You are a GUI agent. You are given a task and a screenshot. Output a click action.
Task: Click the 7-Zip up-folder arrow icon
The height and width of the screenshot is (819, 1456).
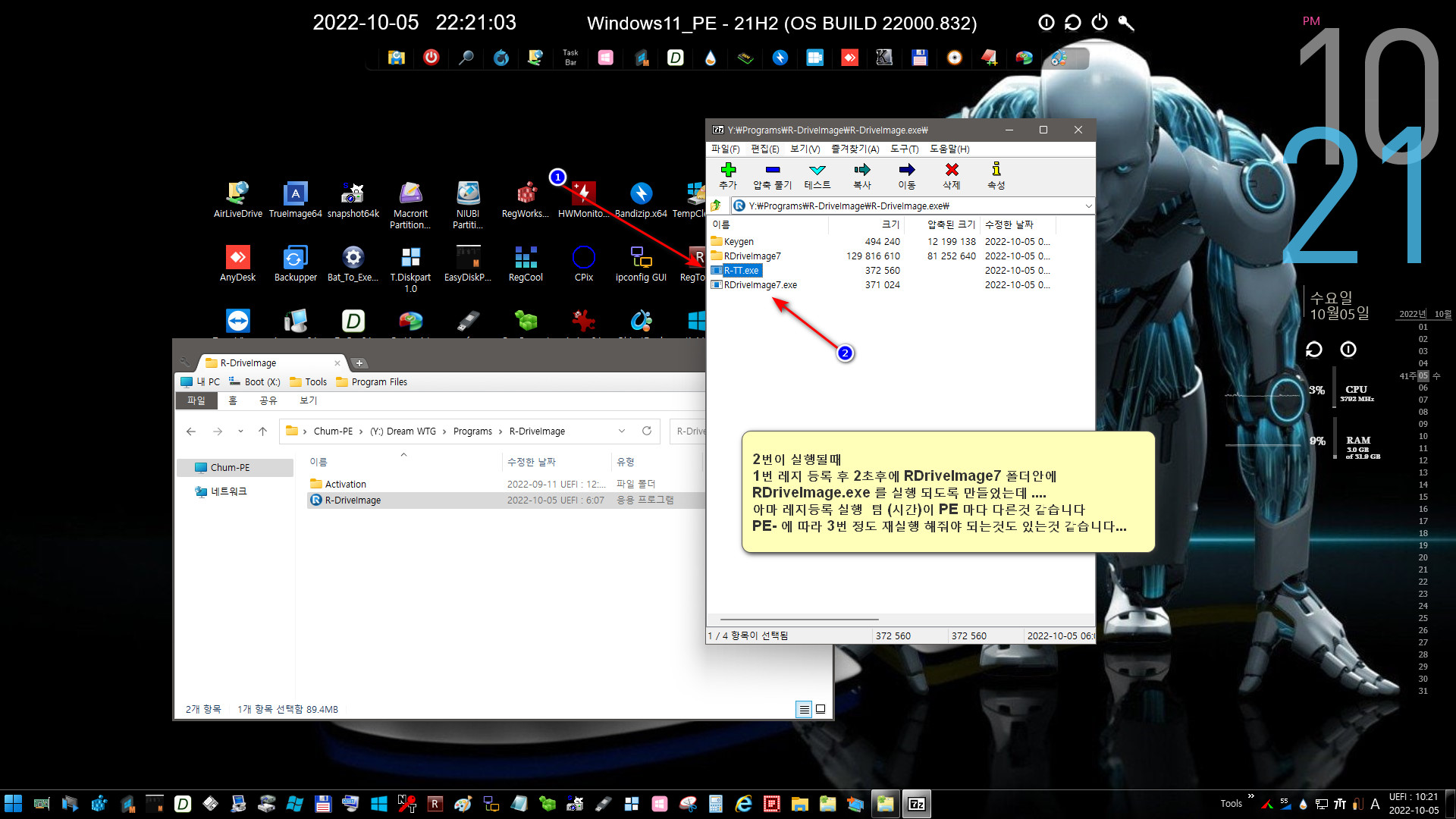pyautogui.click(x=717, y=206)
